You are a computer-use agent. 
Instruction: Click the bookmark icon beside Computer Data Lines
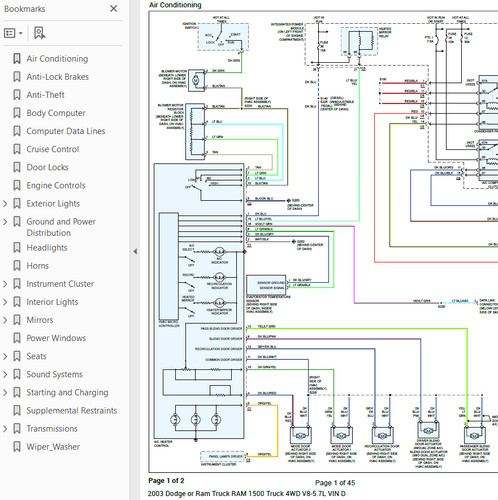(x=17, y=131)
